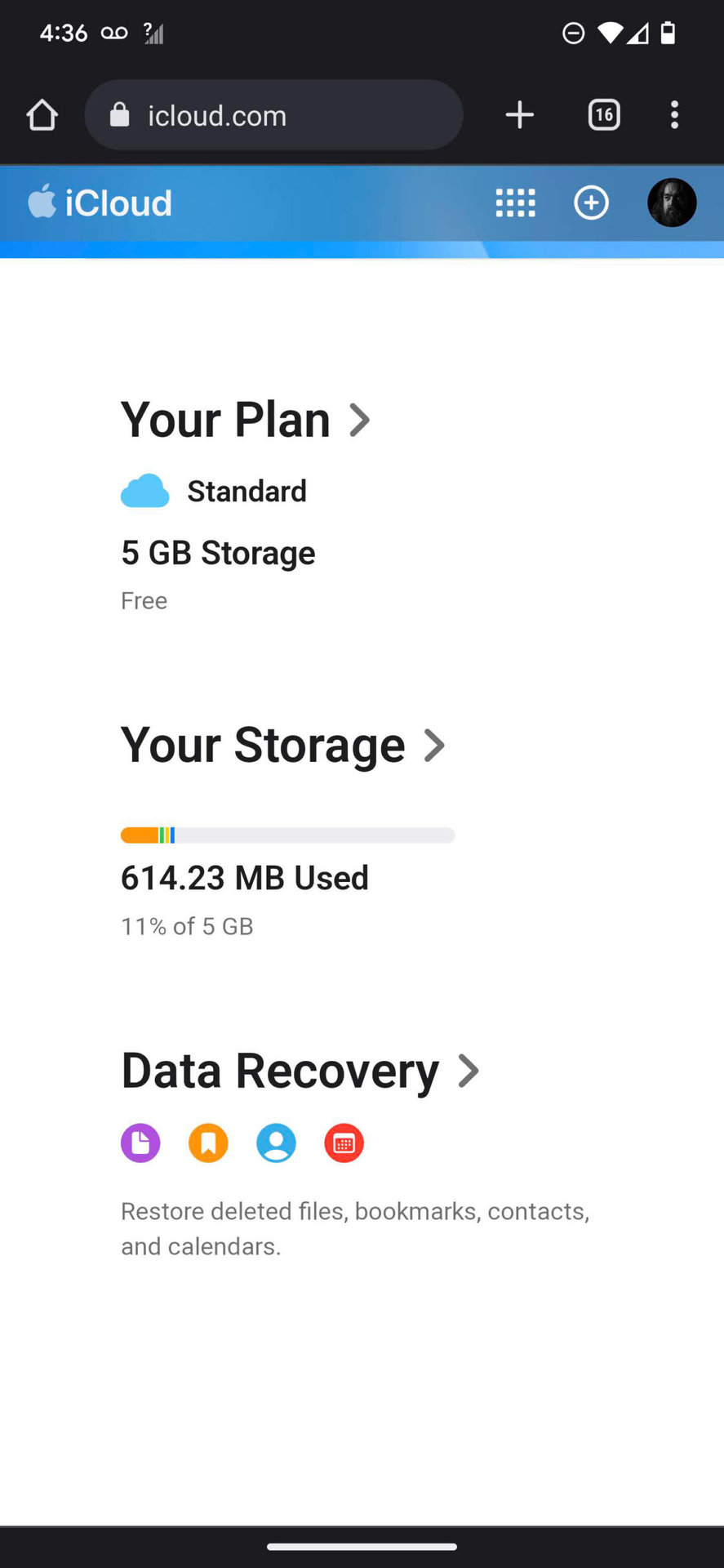
Task: Tap the browser home icon
Action: [x=42, y=115]
